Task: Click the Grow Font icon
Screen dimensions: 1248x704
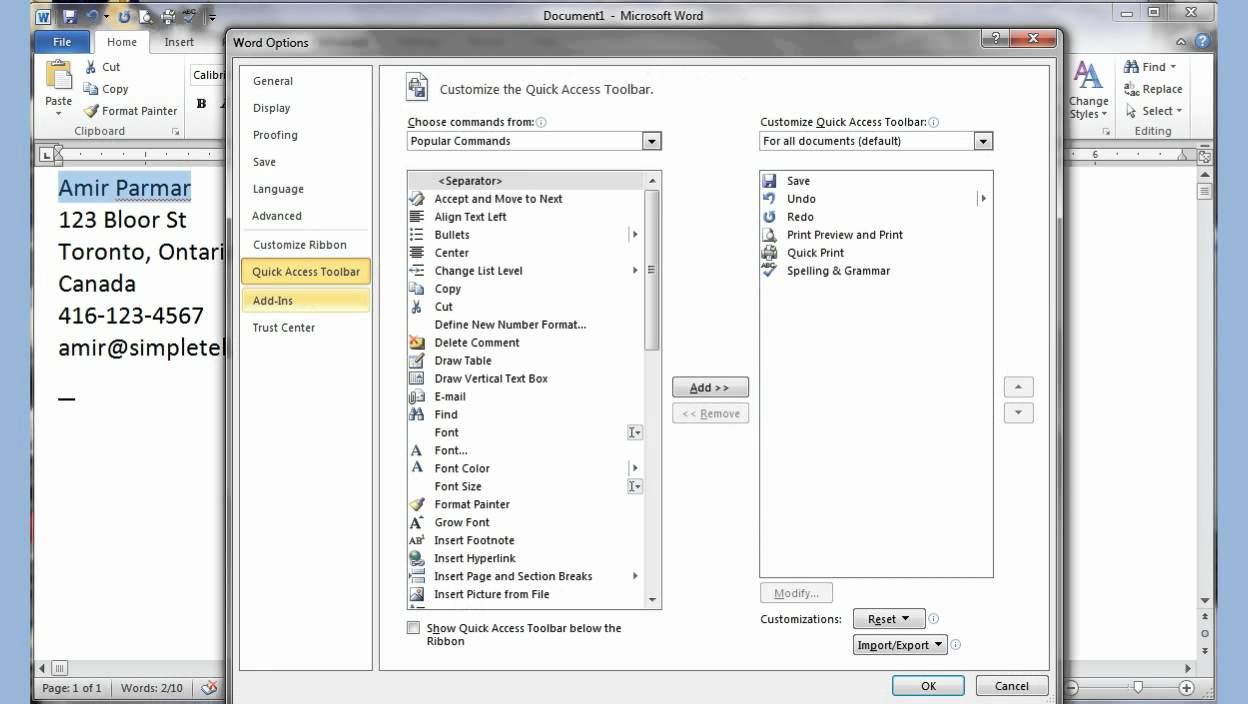Action: click(x=417, y=523)
